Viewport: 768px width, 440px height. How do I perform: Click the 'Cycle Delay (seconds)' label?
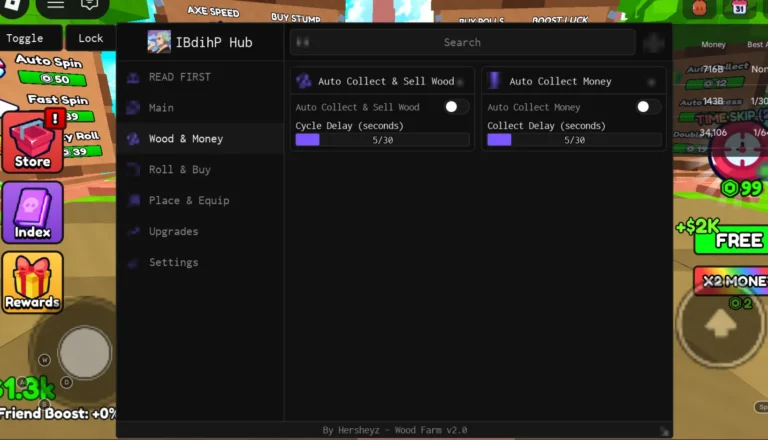tap(349, 126)
